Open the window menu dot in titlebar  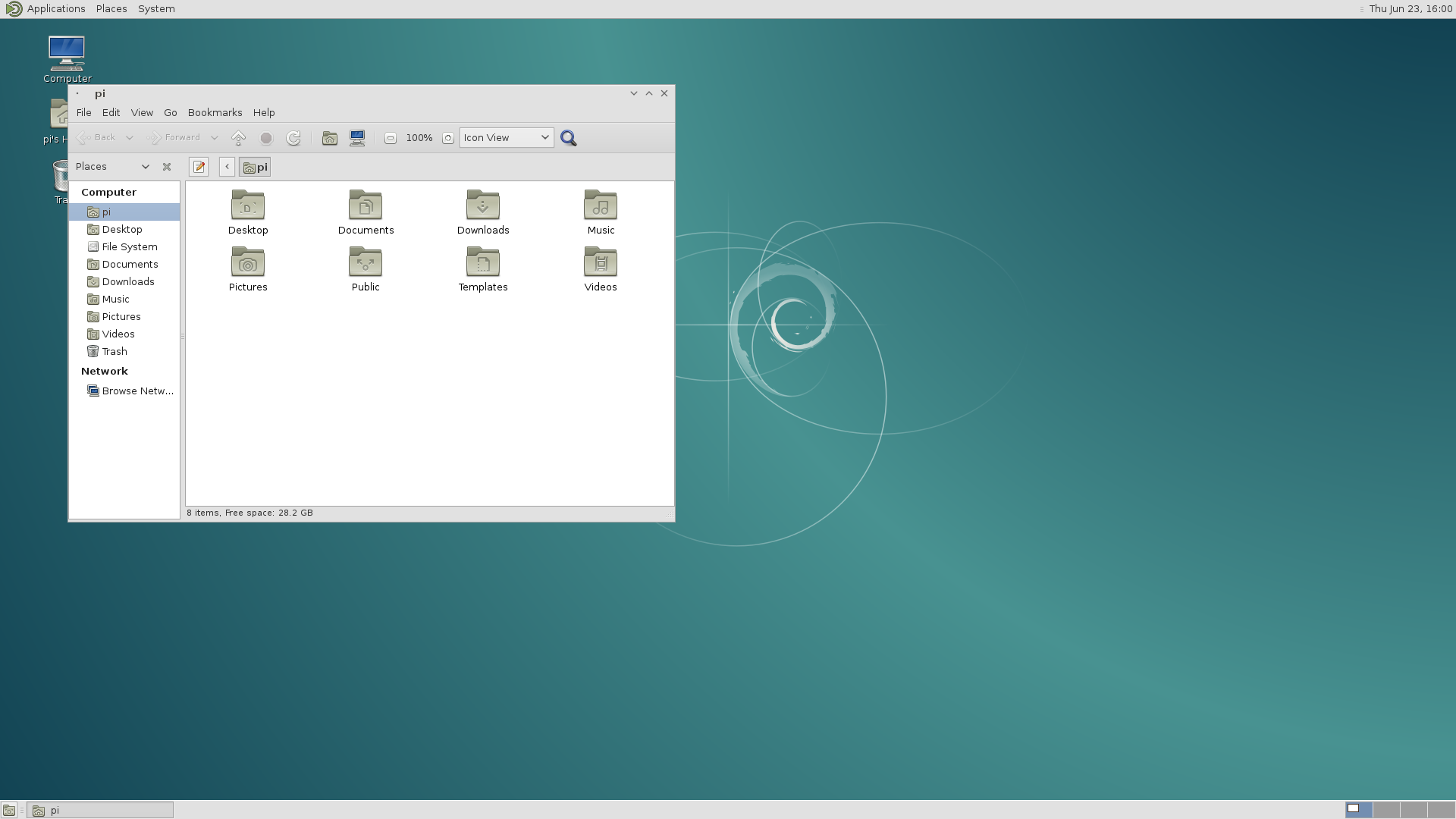(77, 94)
